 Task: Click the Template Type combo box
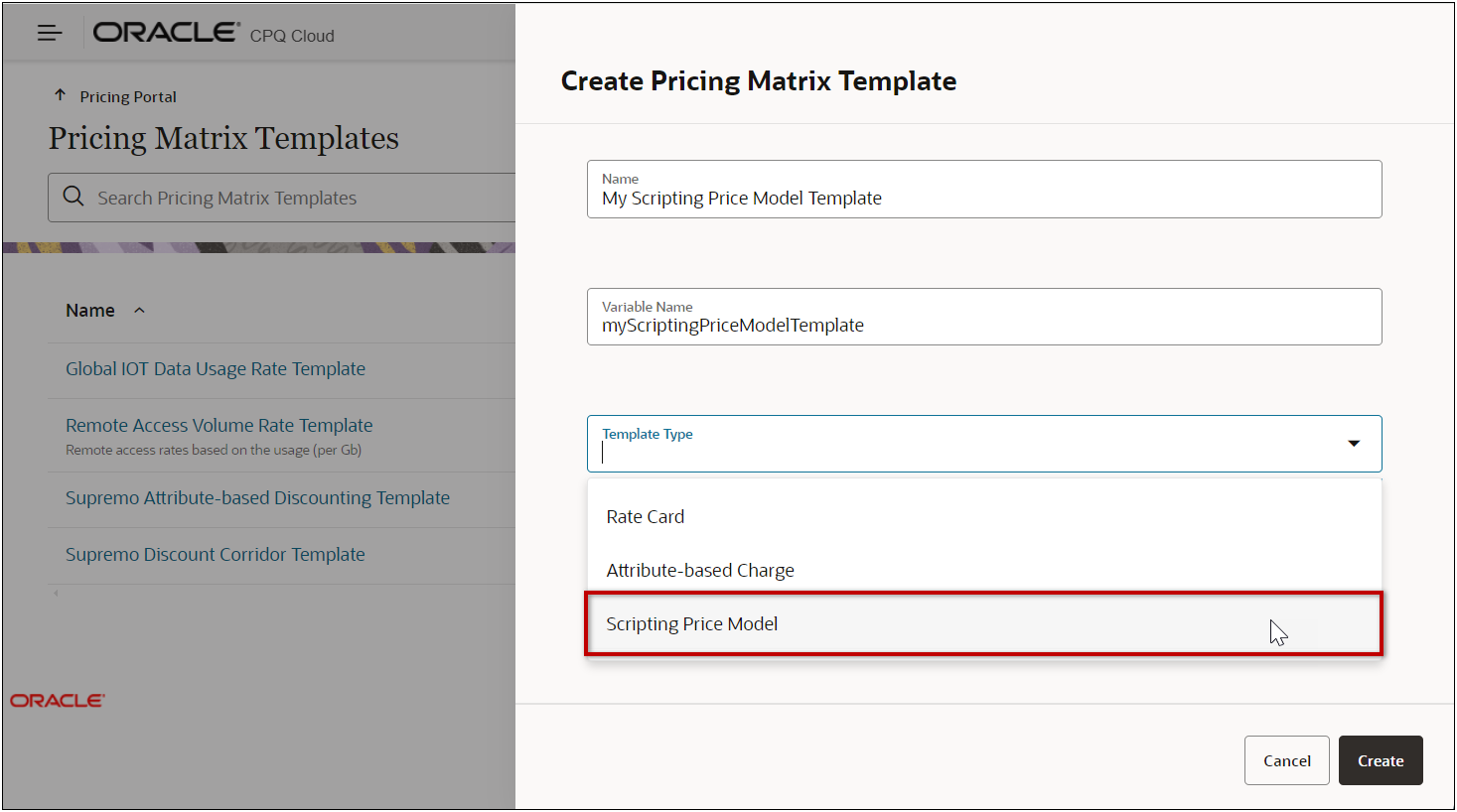pyautogui.click(x=984, y=444)
